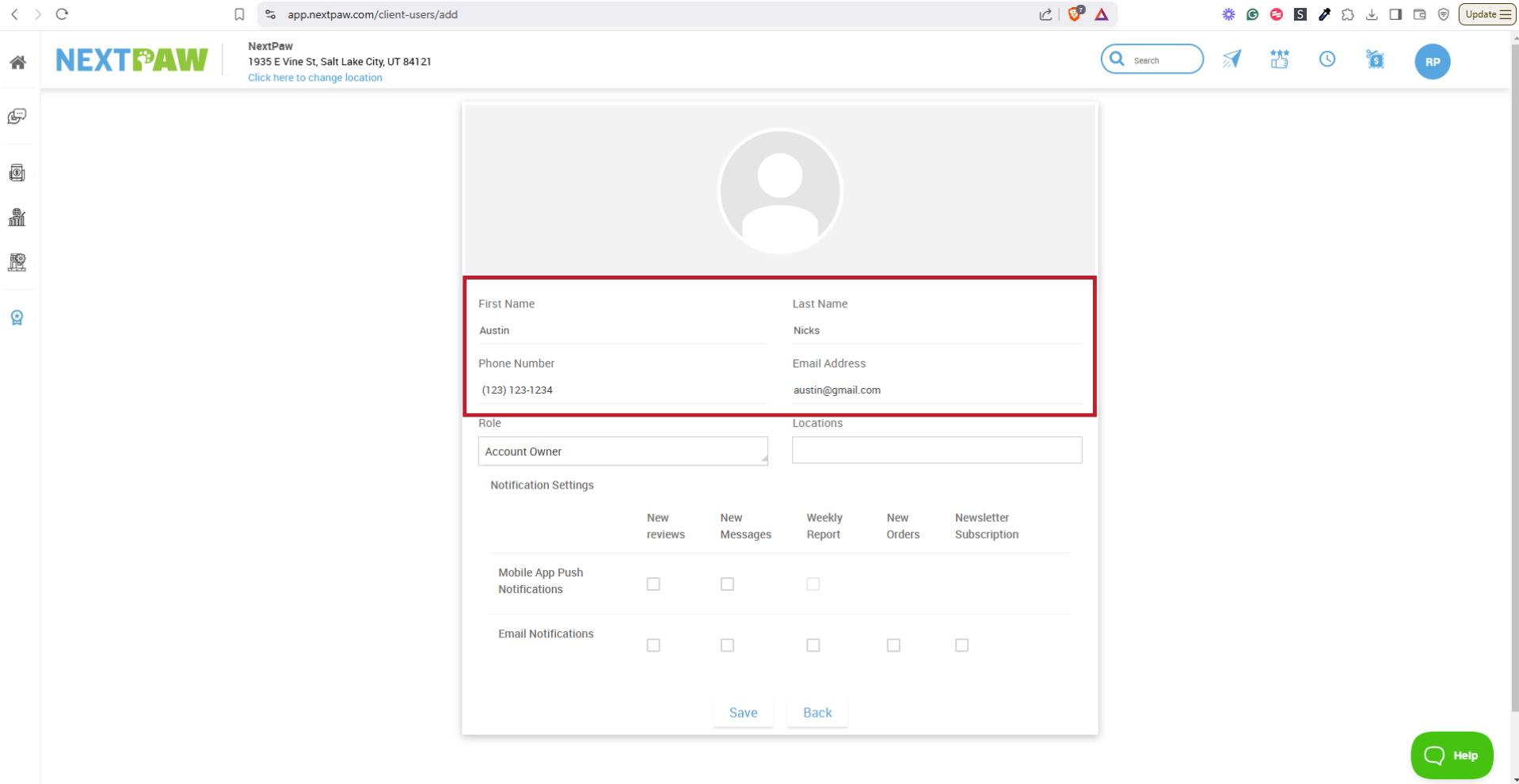Viewport: 1519px width, 784px height.
Task: Click the contacts book sidebar icon
Action: [x=17, y=173]
